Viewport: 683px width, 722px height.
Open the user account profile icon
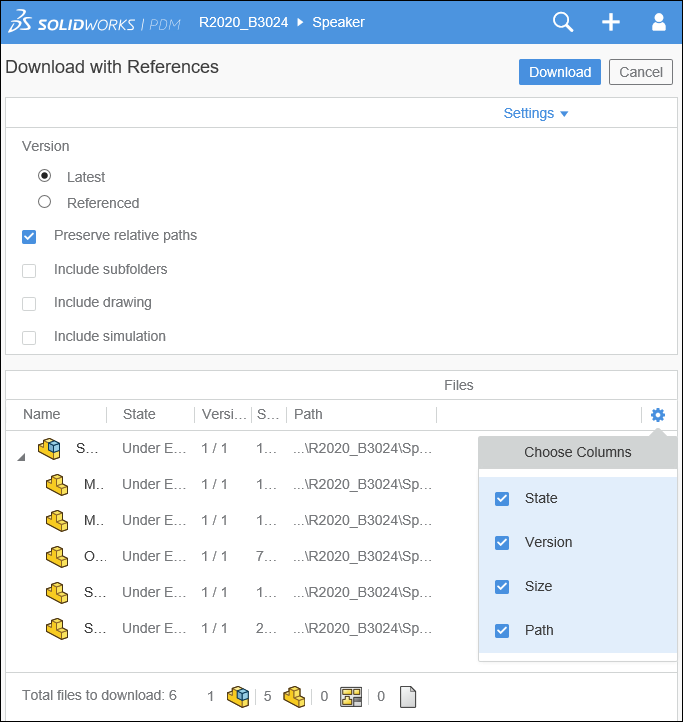click(x=658, y=22)
